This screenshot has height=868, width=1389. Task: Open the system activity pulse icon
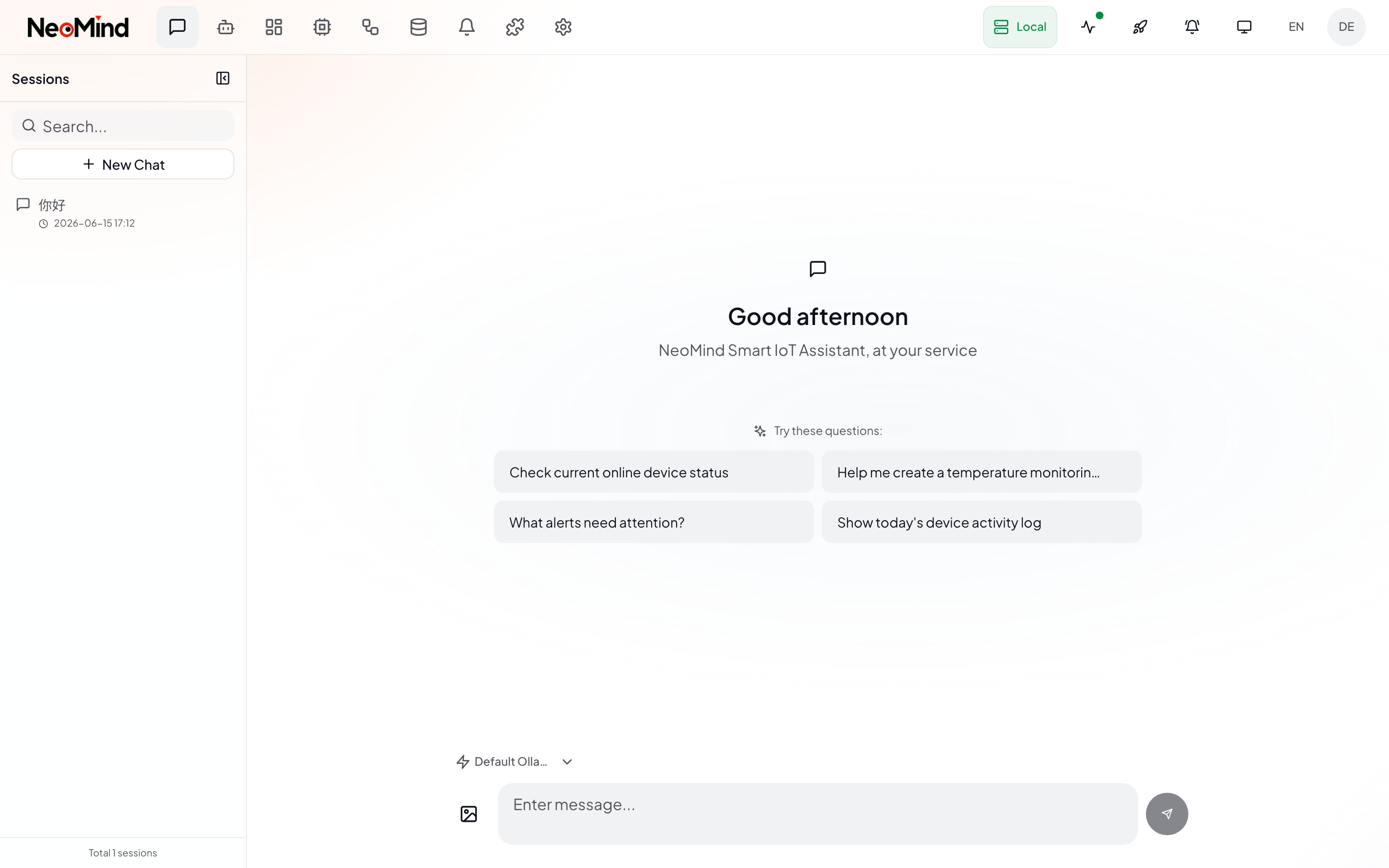(x=1088, y=27)
